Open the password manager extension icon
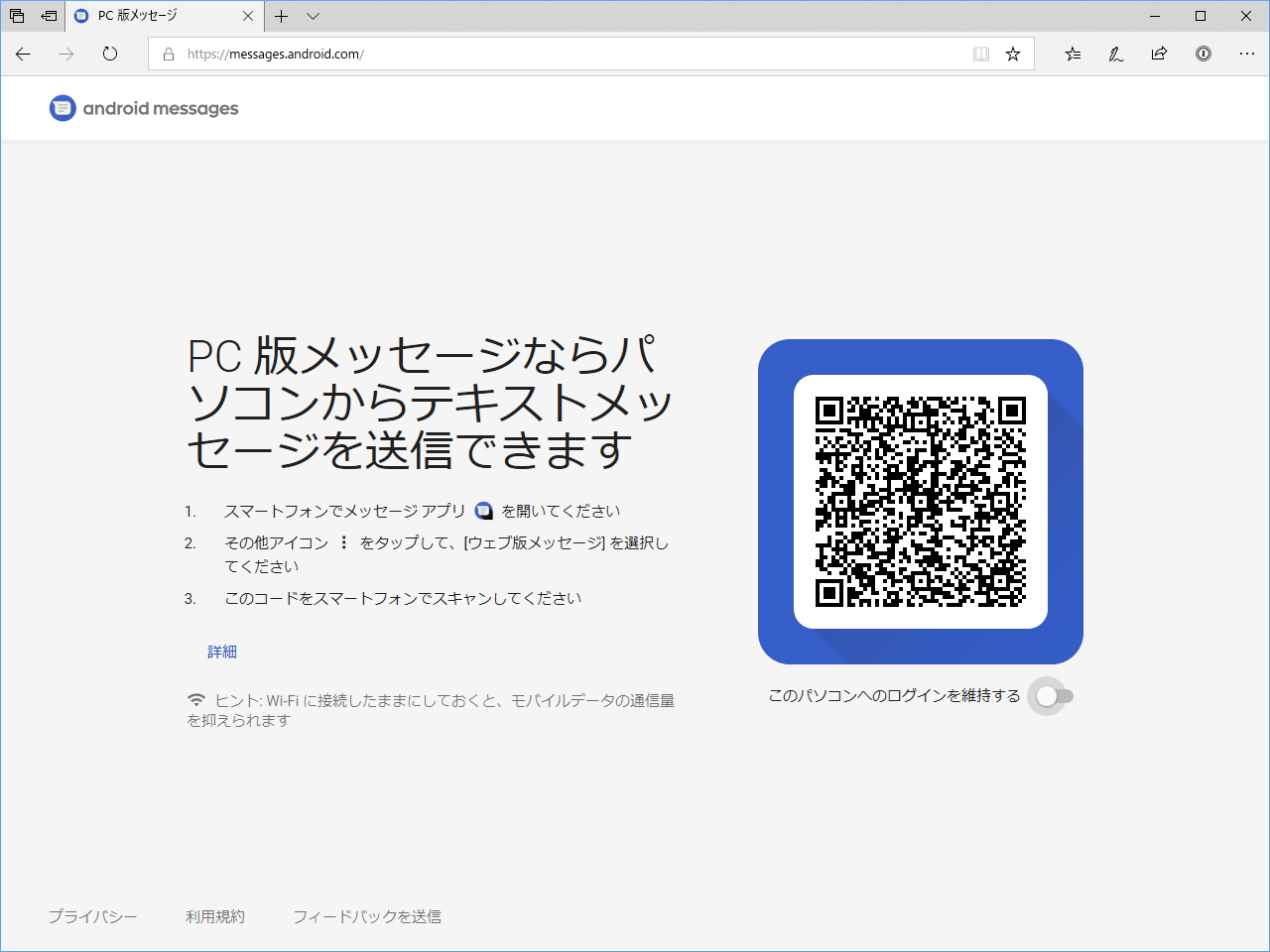1270x952 pixels. (x=1204, y=55)
